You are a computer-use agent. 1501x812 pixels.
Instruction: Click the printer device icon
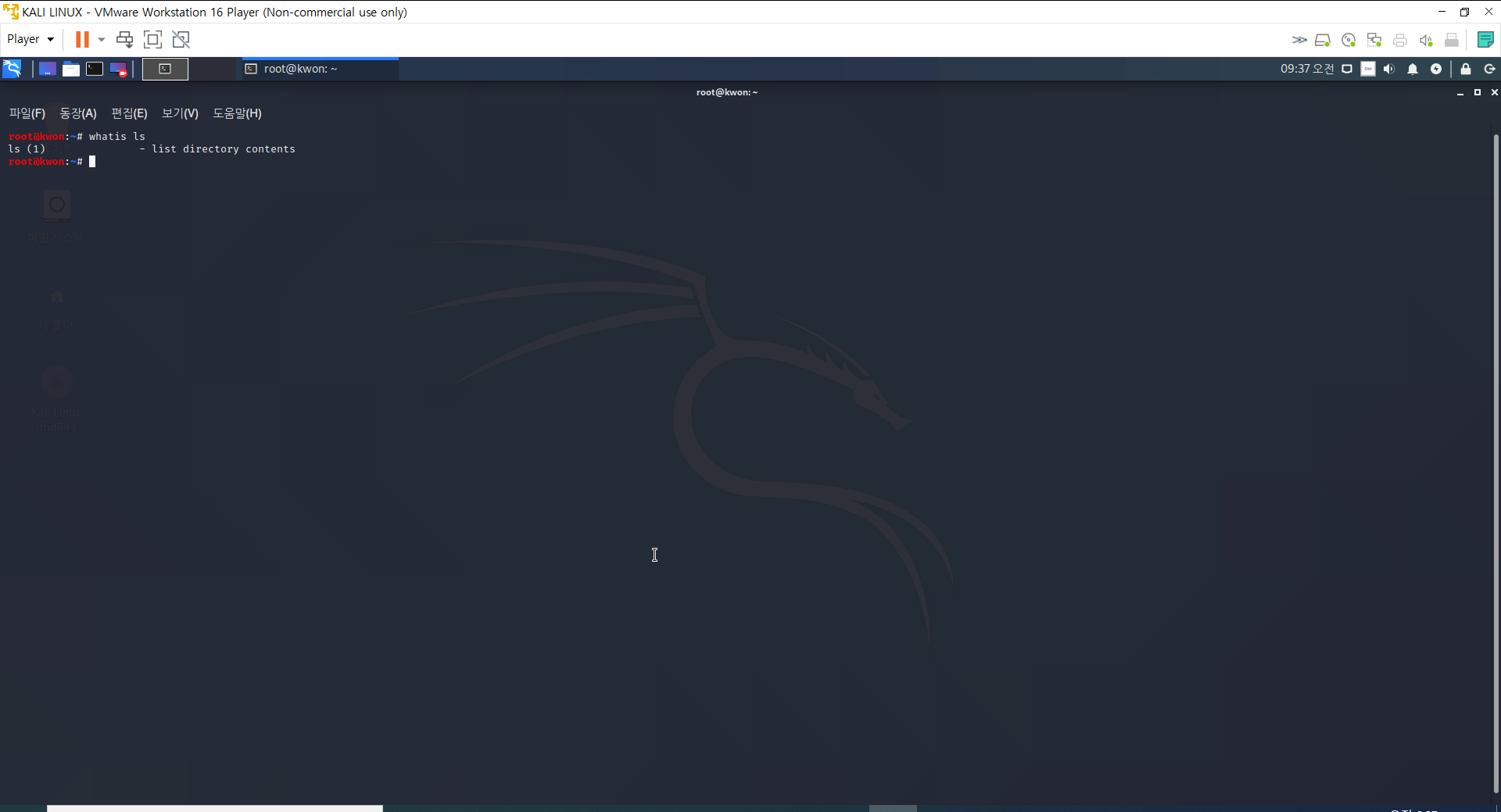point(1400,40)
